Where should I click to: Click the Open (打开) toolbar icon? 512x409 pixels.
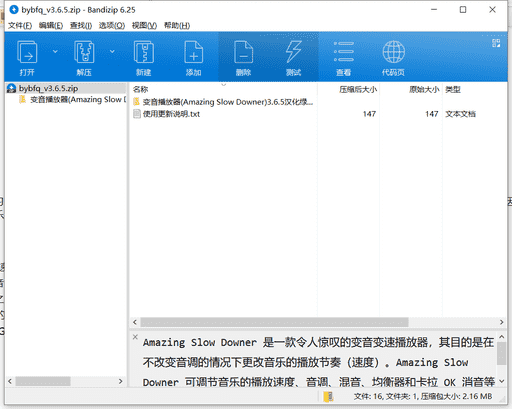click(x=27, y=52)
